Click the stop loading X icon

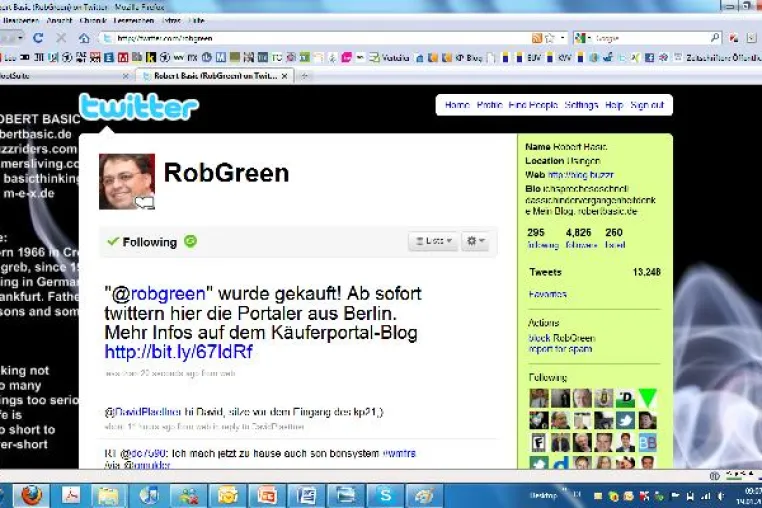point(61,37)
